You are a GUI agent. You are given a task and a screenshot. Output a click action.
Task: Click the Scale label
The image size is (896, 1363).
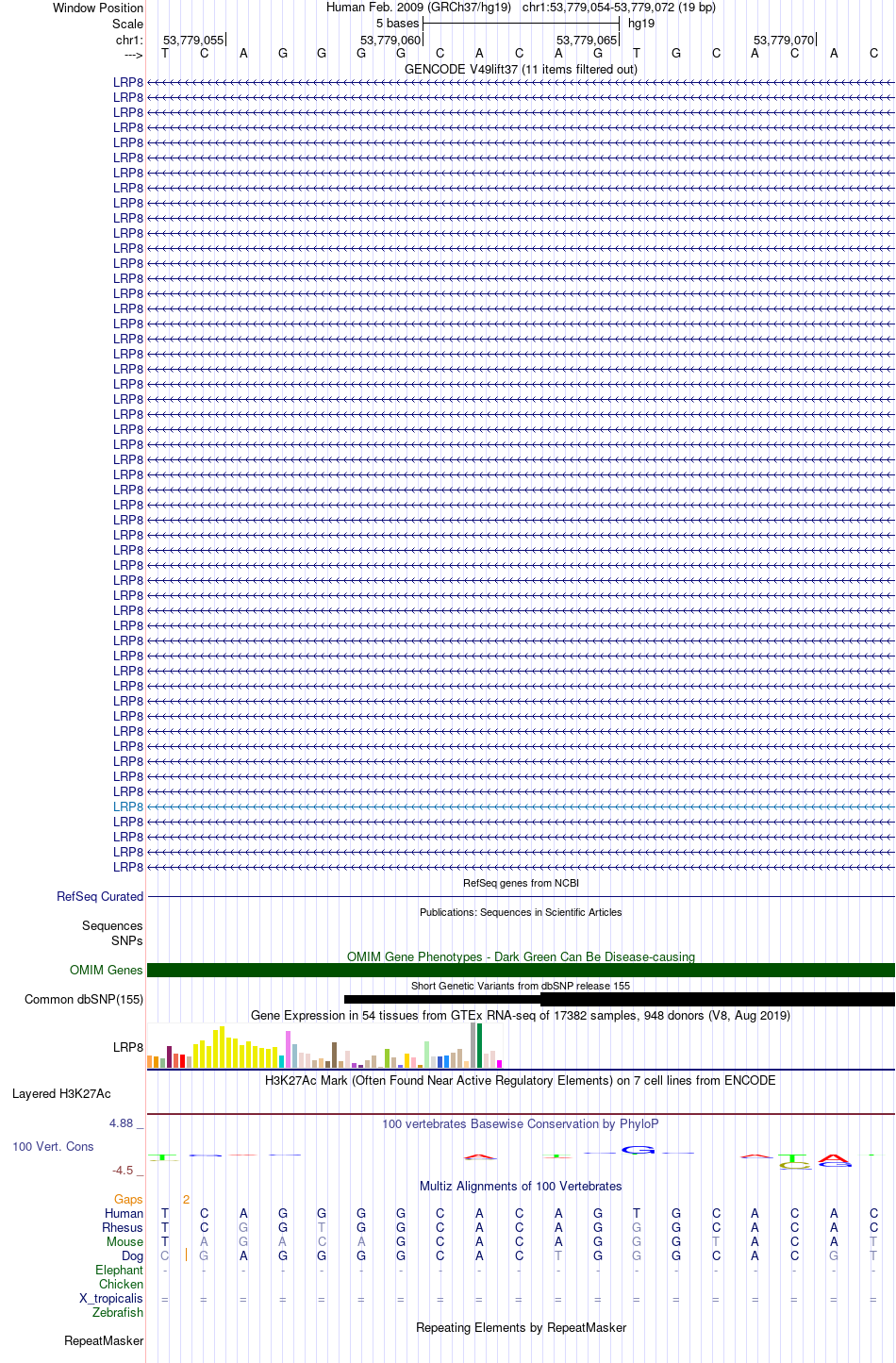click(x=128, y=25)
